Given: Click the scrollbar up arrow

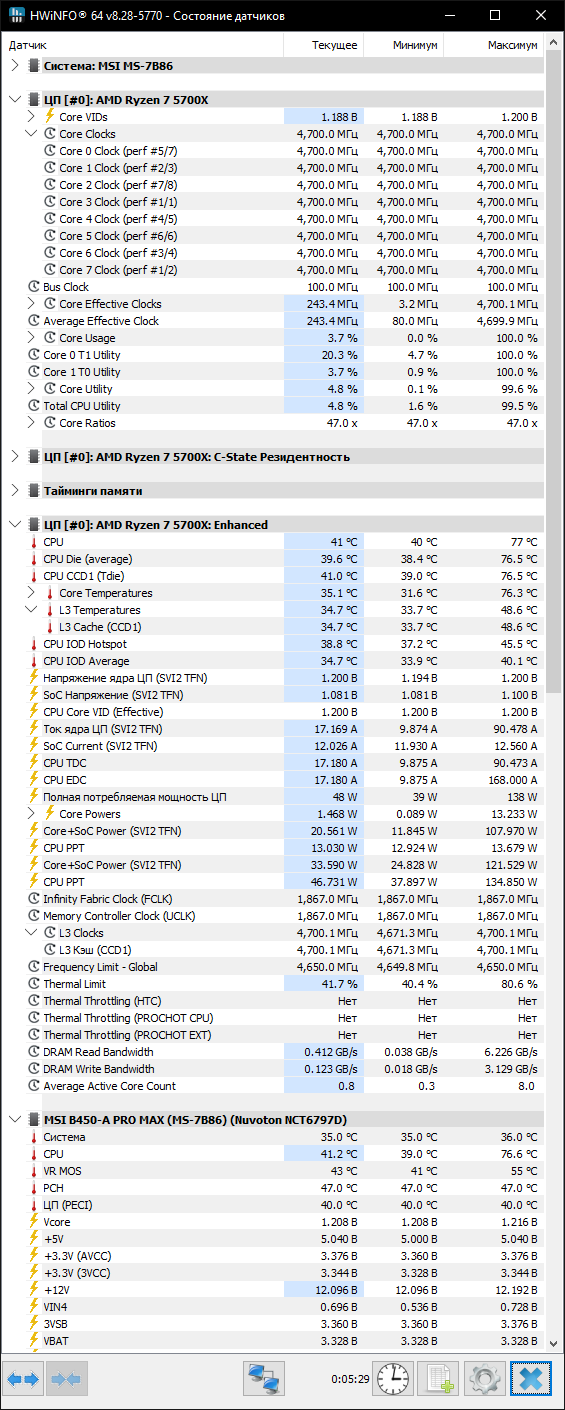Looking at the screenshot, I should (x=555, y=43).
